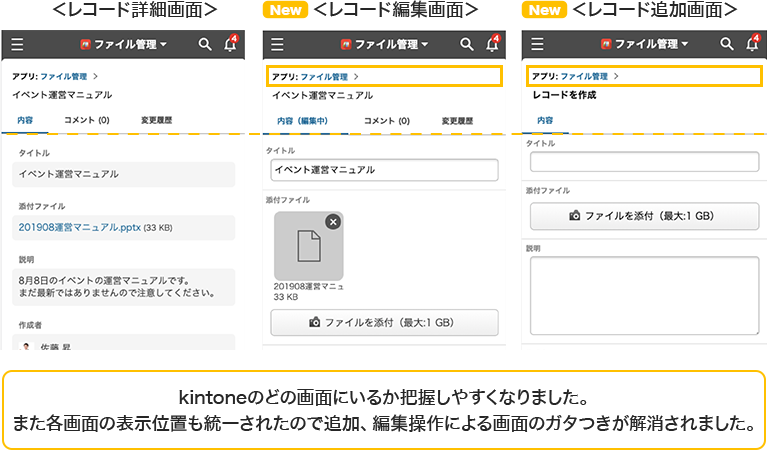Select 内容 tab in record detail screen
This screenshot has height=450, width=767.
click(x=25, y=120)
